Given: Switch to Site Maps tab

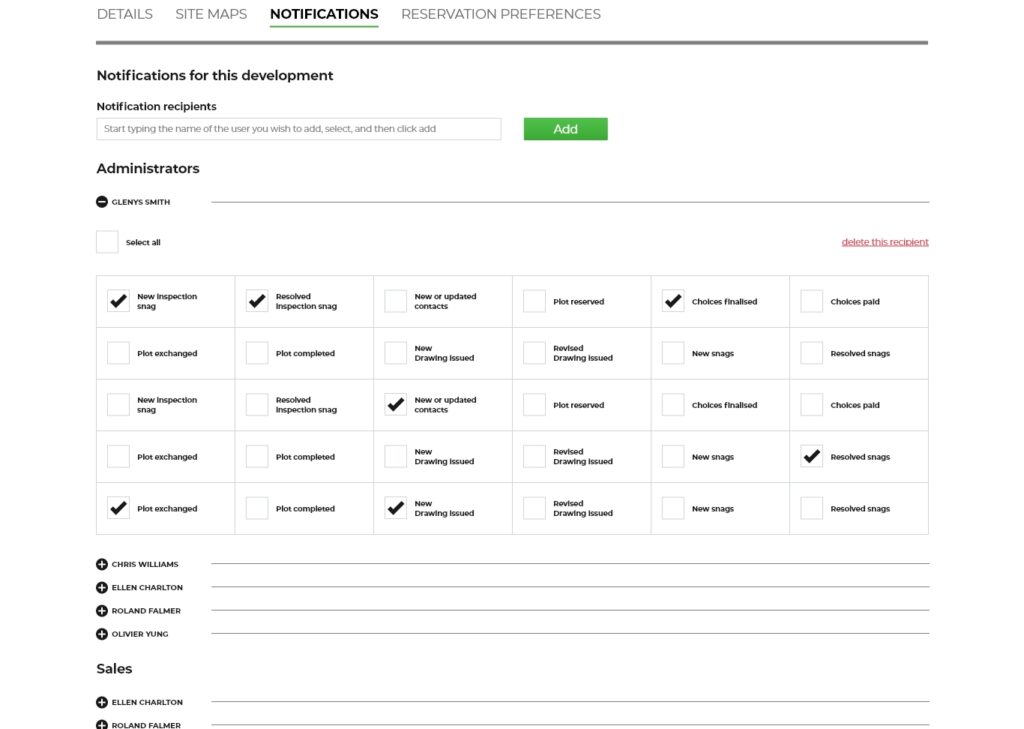Looking at the screenshot, I should (211, 14).
